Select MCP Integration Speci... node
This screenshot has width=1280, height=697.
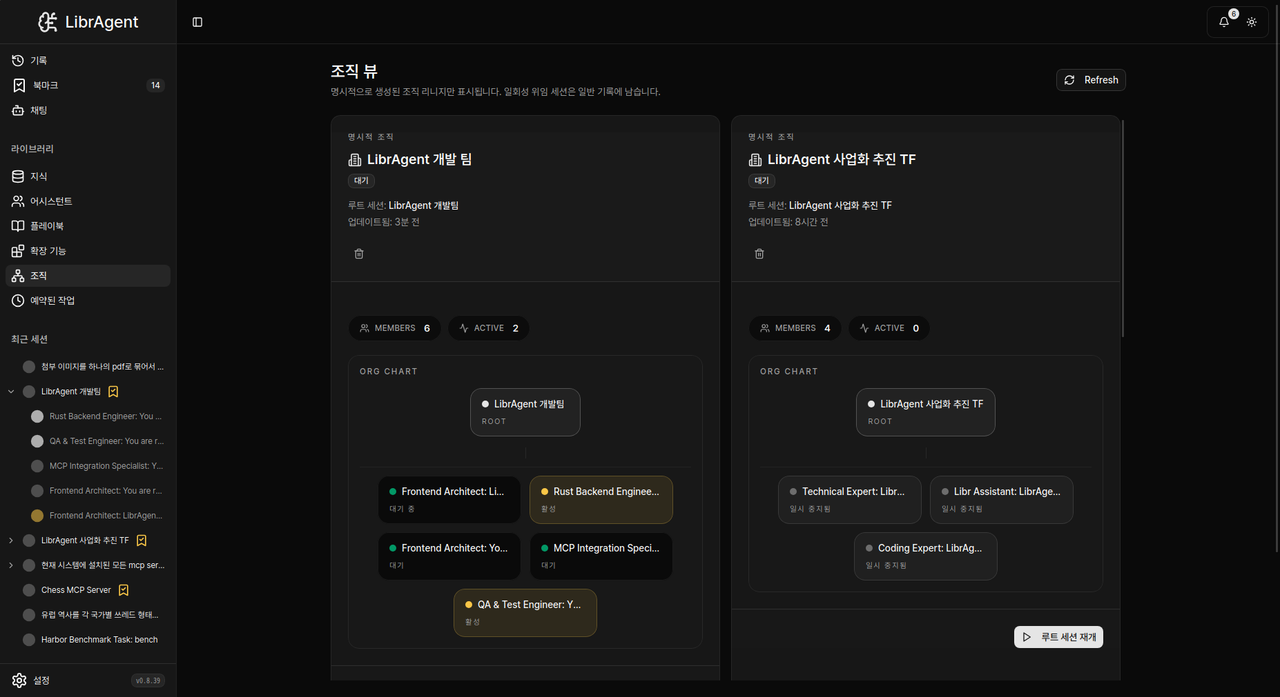click(601, 556)
